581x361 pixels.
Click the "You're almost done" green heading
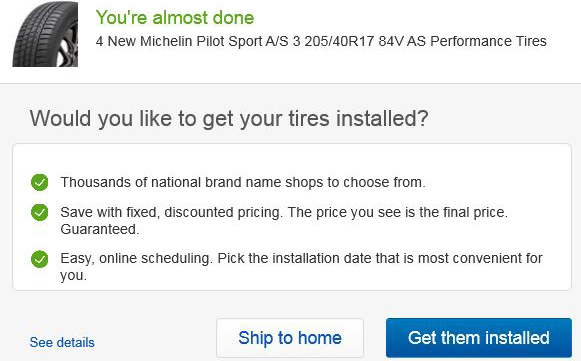pos(175,17)
